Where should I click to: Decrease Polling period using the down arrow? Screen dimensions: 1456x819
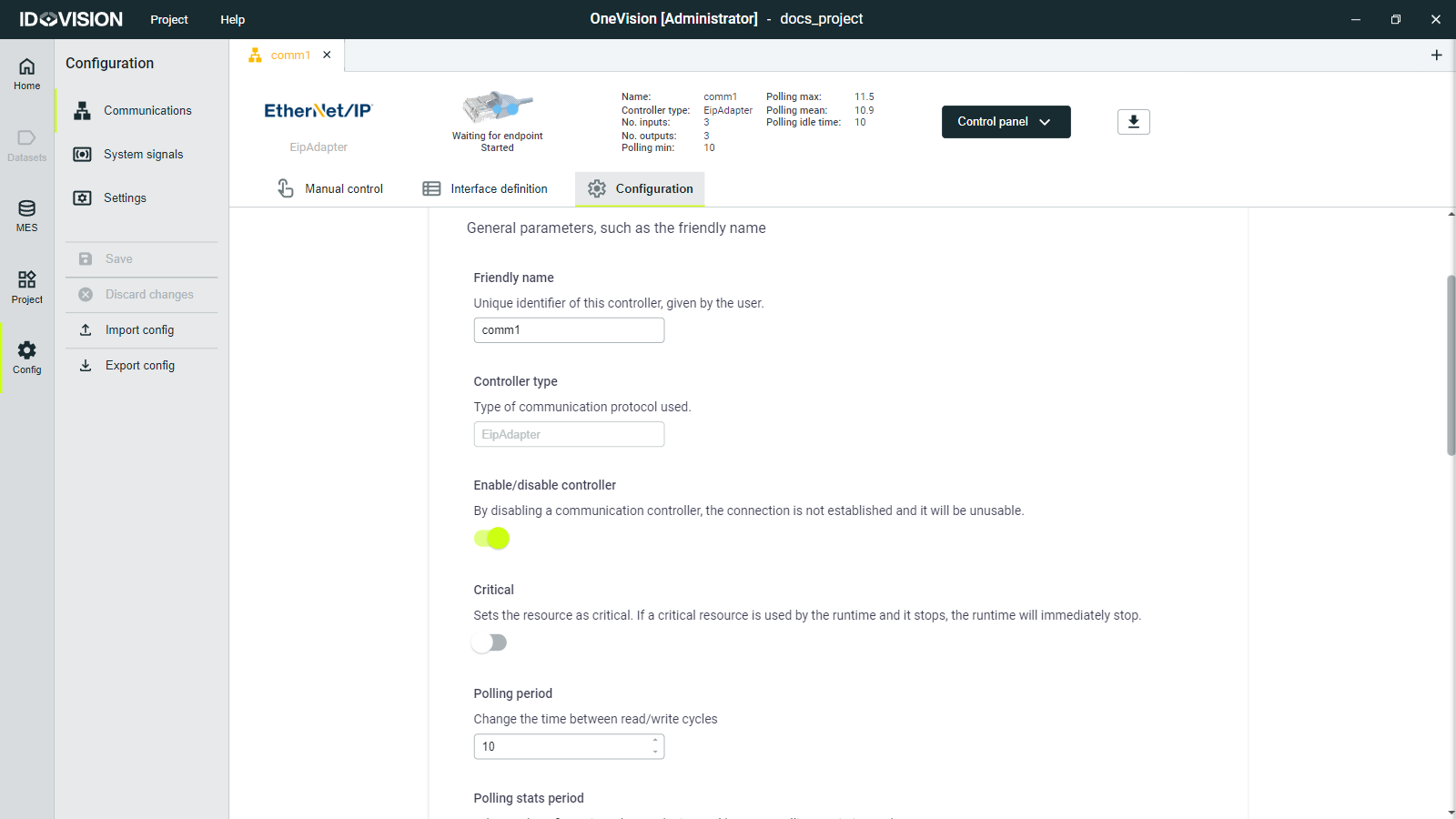(654, 751)
